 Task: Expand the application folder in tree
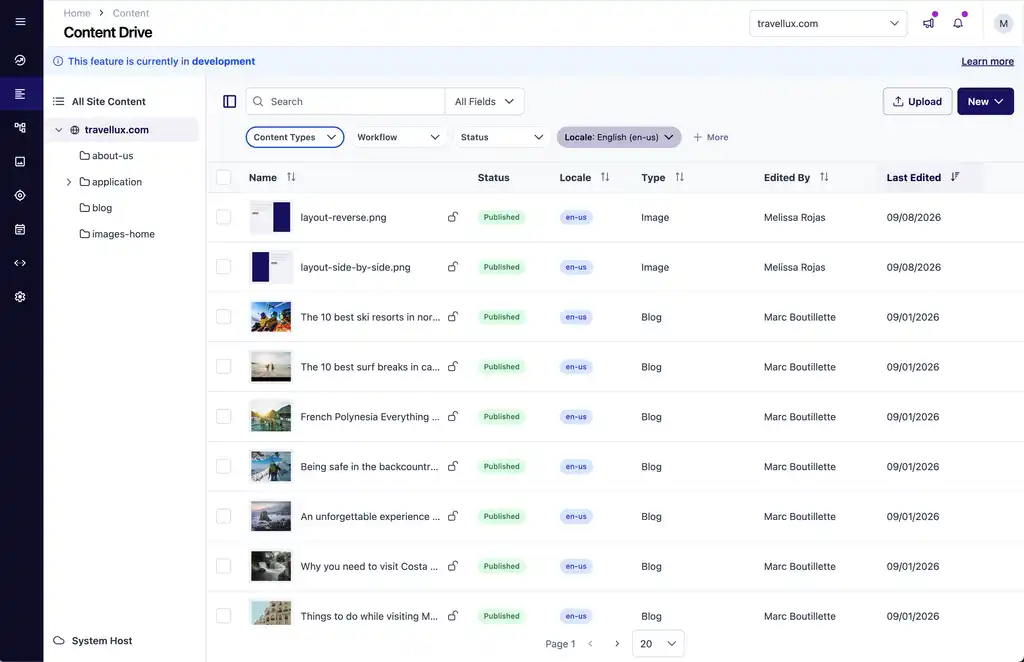pyautogui.click(x=69, y=182)
